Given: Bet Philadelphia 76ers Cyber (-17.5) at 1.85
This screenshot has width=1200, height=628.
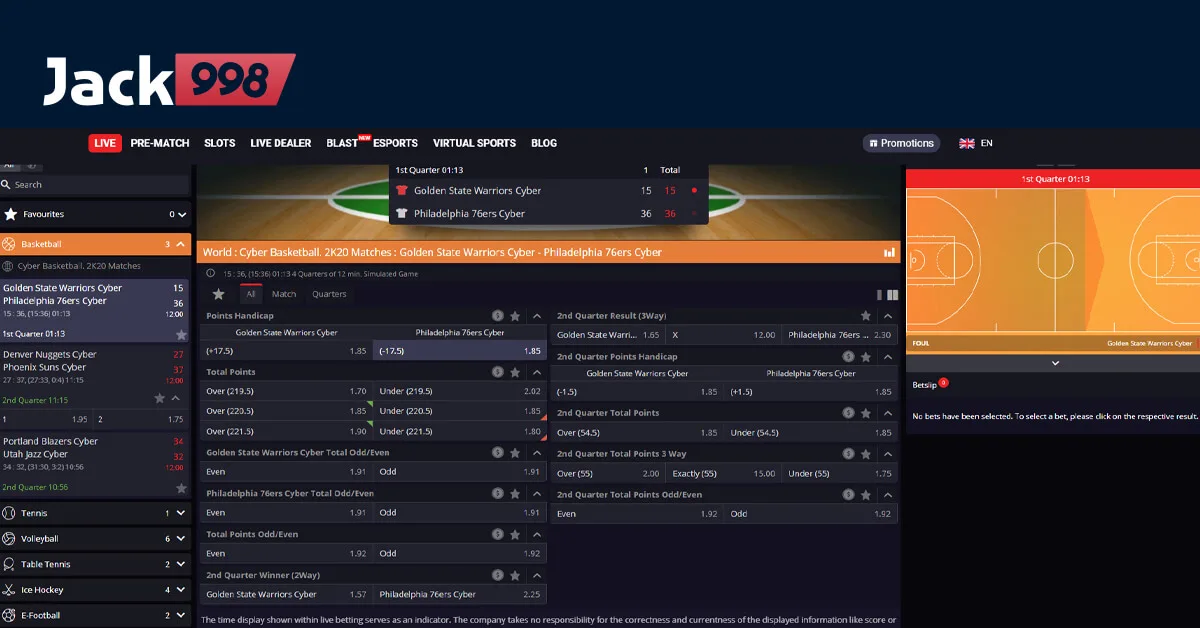Looking at the screenshot, I should [x=460, y=351].
